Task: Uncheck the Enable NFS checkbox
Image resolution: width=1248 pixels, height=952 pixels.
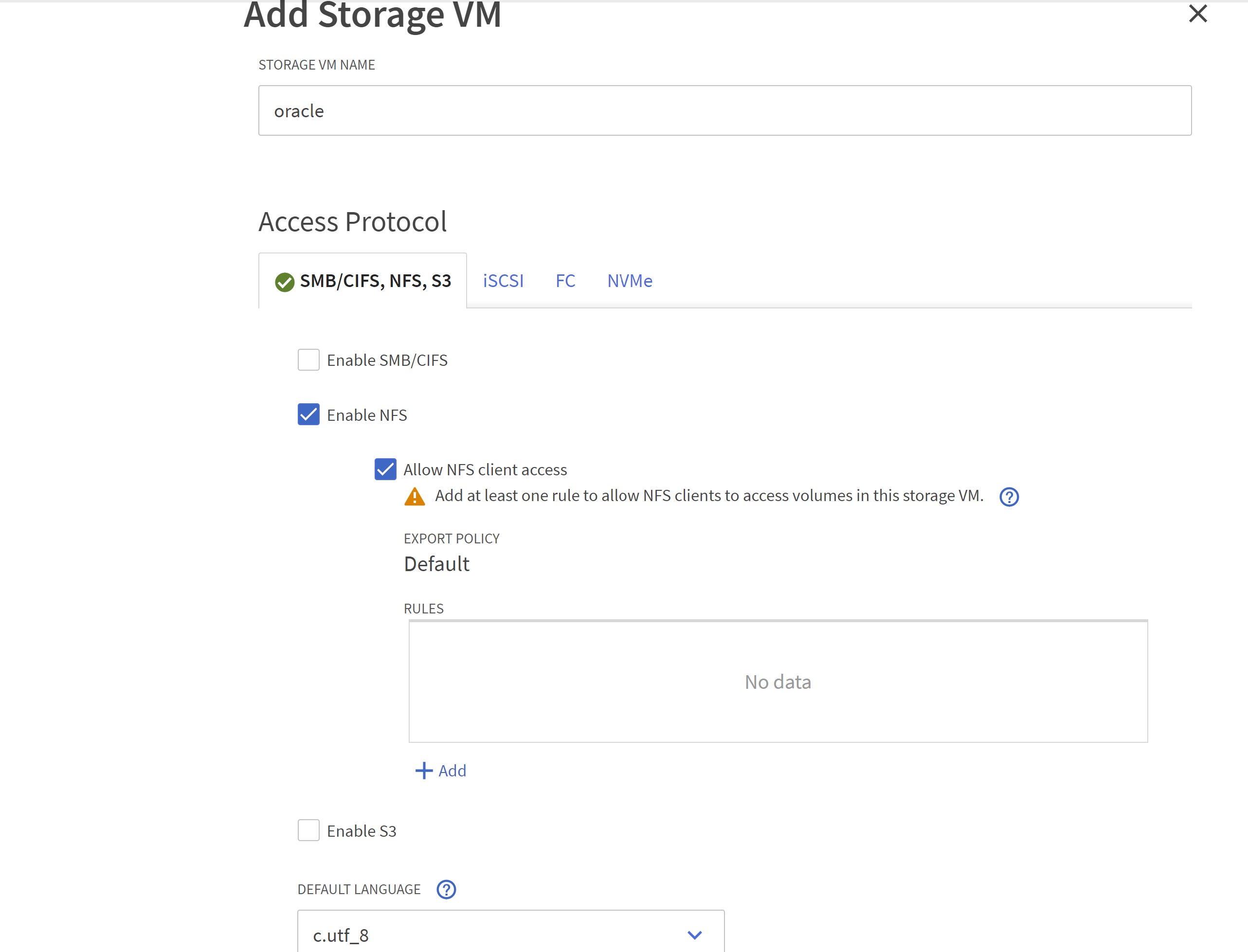Action: point(308,415)
